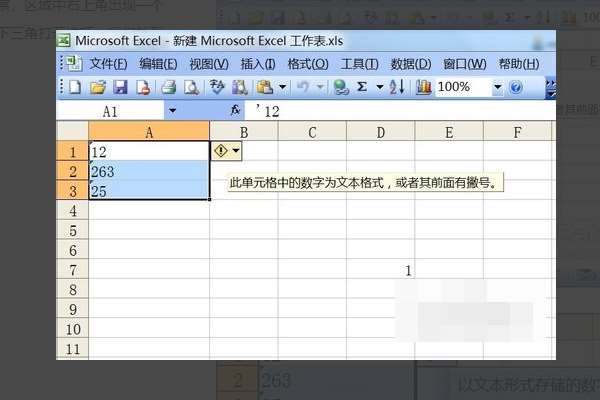This screenshot has width=600, height=400.
Task: Click cell A3 containing 25
Action: (x=149, y=191)
